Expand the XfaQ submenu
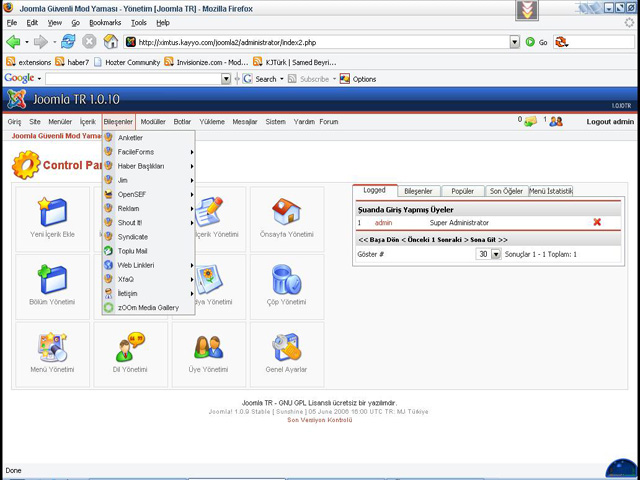The width and height of the screenshot is (640, 480). [x=149, y=279]
